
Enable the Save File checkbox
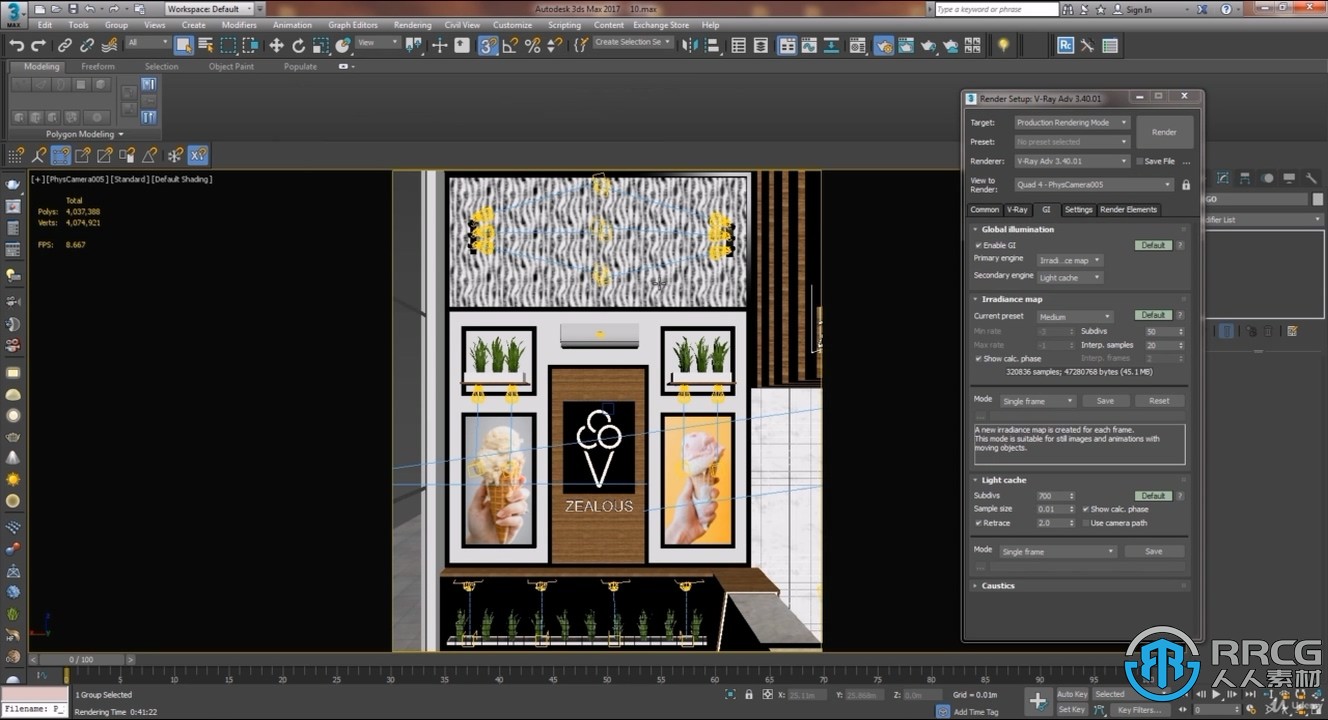pyautogui.click(x=1140, y=161)
